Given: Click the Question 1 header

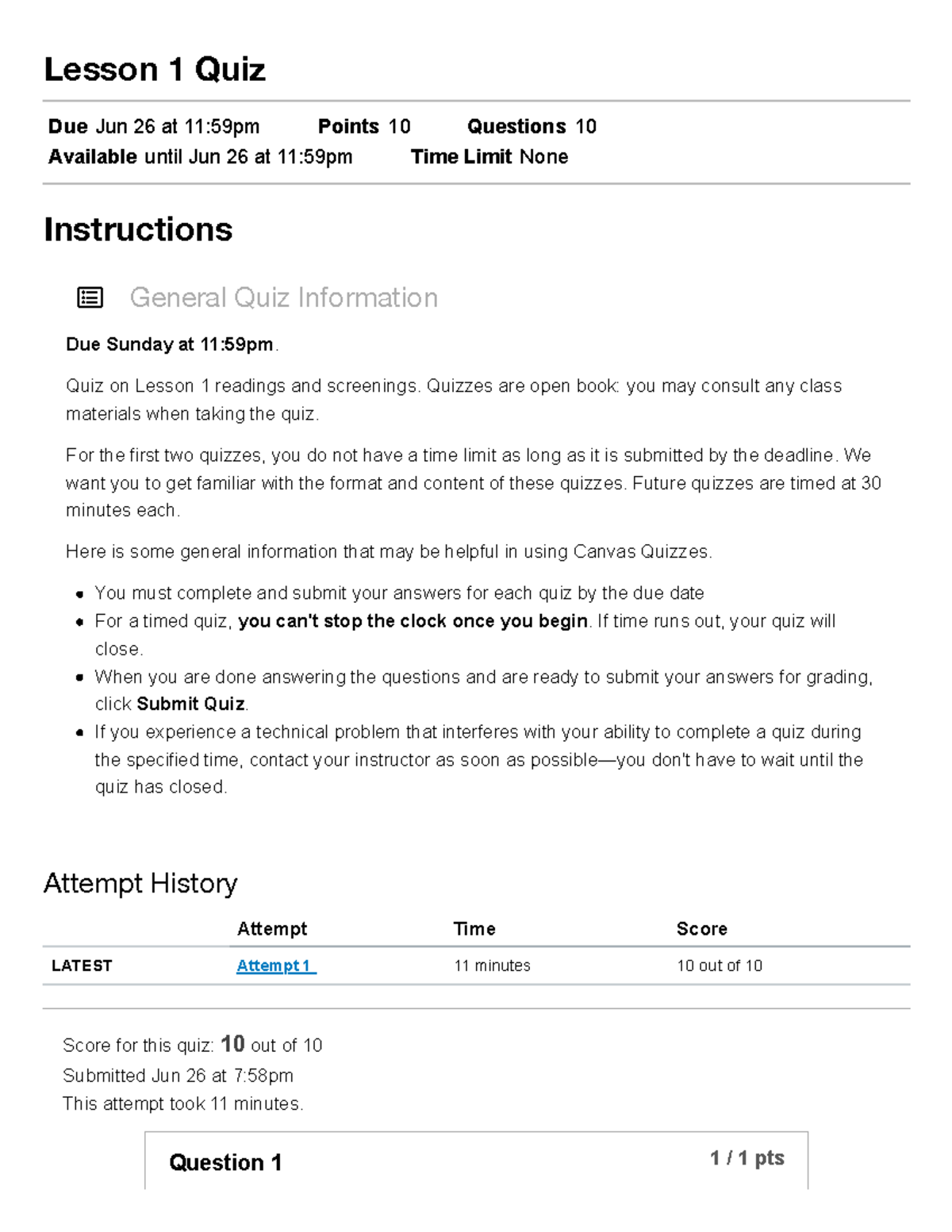Looking at the screenshot, I should coord(225,1162).
